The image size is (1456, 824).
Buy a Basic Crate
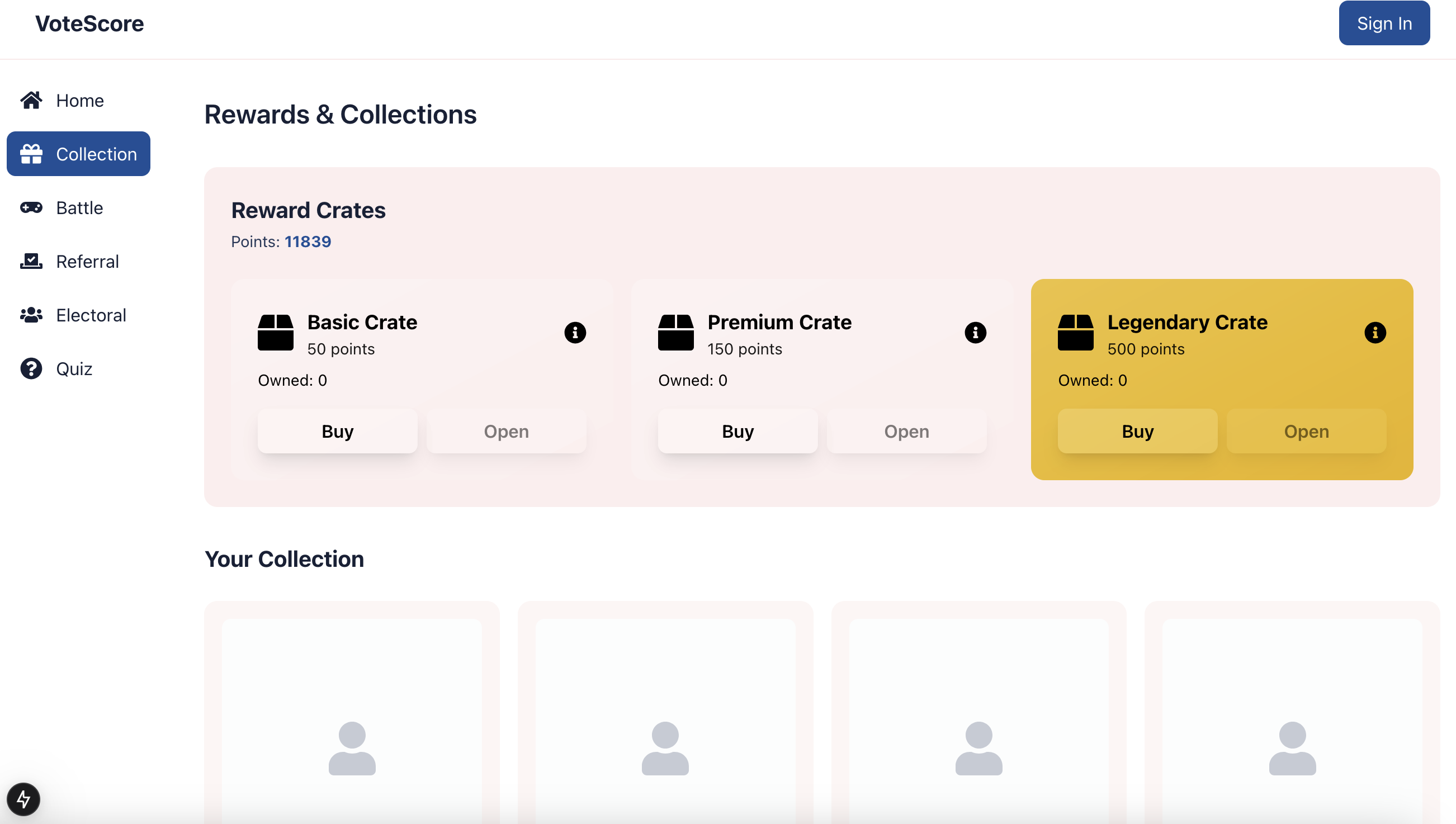337,431
